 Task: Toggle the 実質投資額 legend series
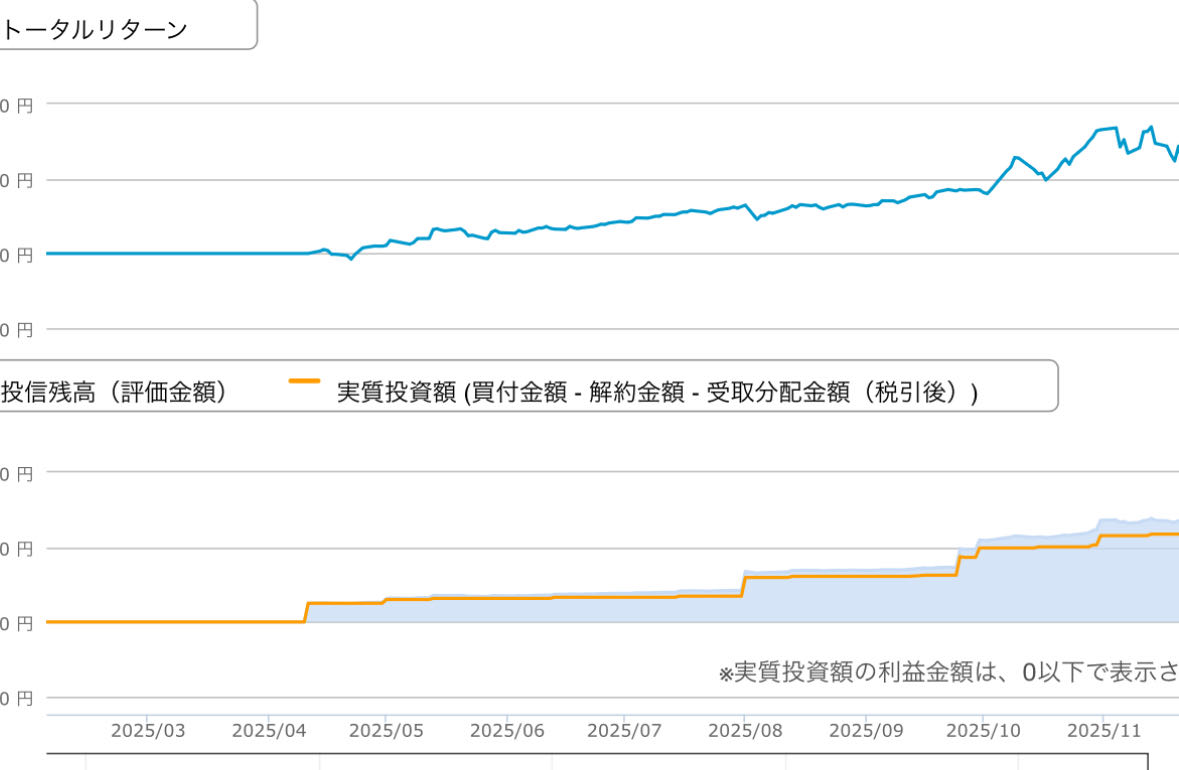pyautogui.click(x=656, y=392)
